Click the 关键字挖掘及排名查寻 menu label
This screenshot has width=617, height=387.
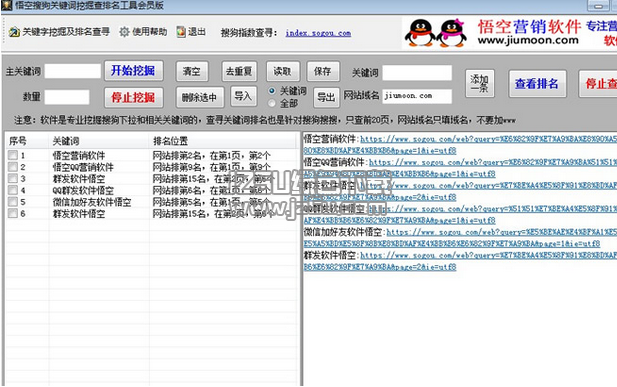(x=66, y=32)
